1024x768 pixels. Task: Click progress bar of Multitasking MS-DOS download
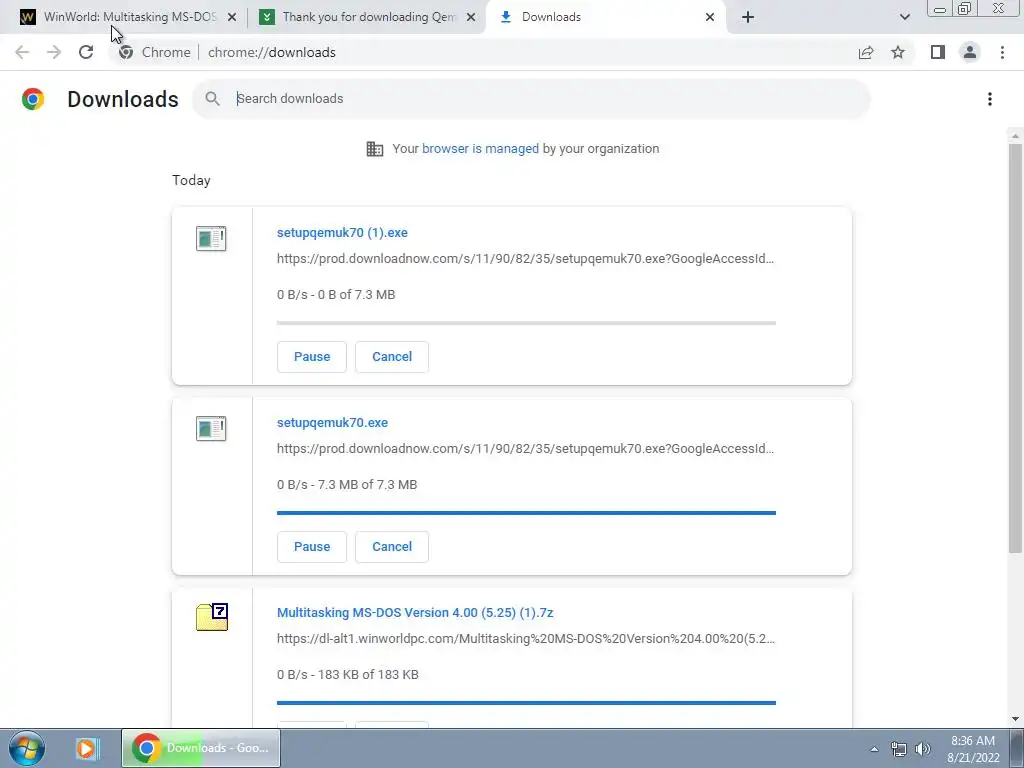pyautogui.click(x=526, y=703)
